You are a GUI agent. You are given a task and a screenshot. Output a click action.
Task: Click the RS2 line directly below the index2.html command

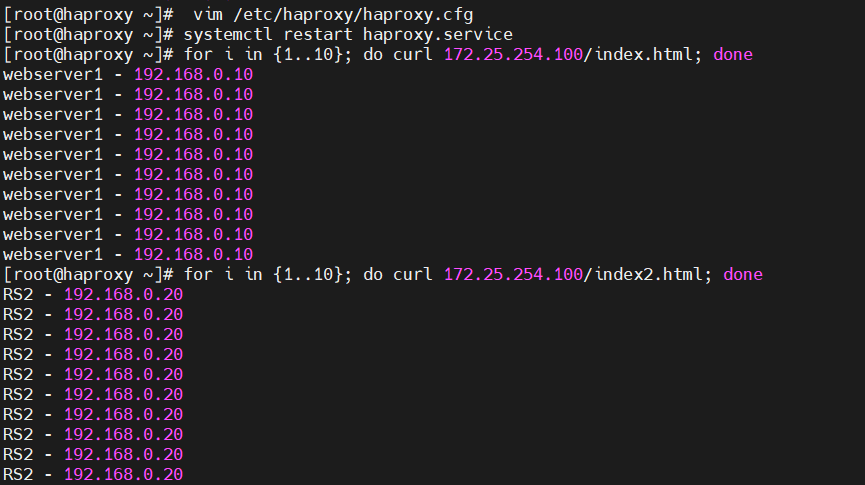(93, 294)
